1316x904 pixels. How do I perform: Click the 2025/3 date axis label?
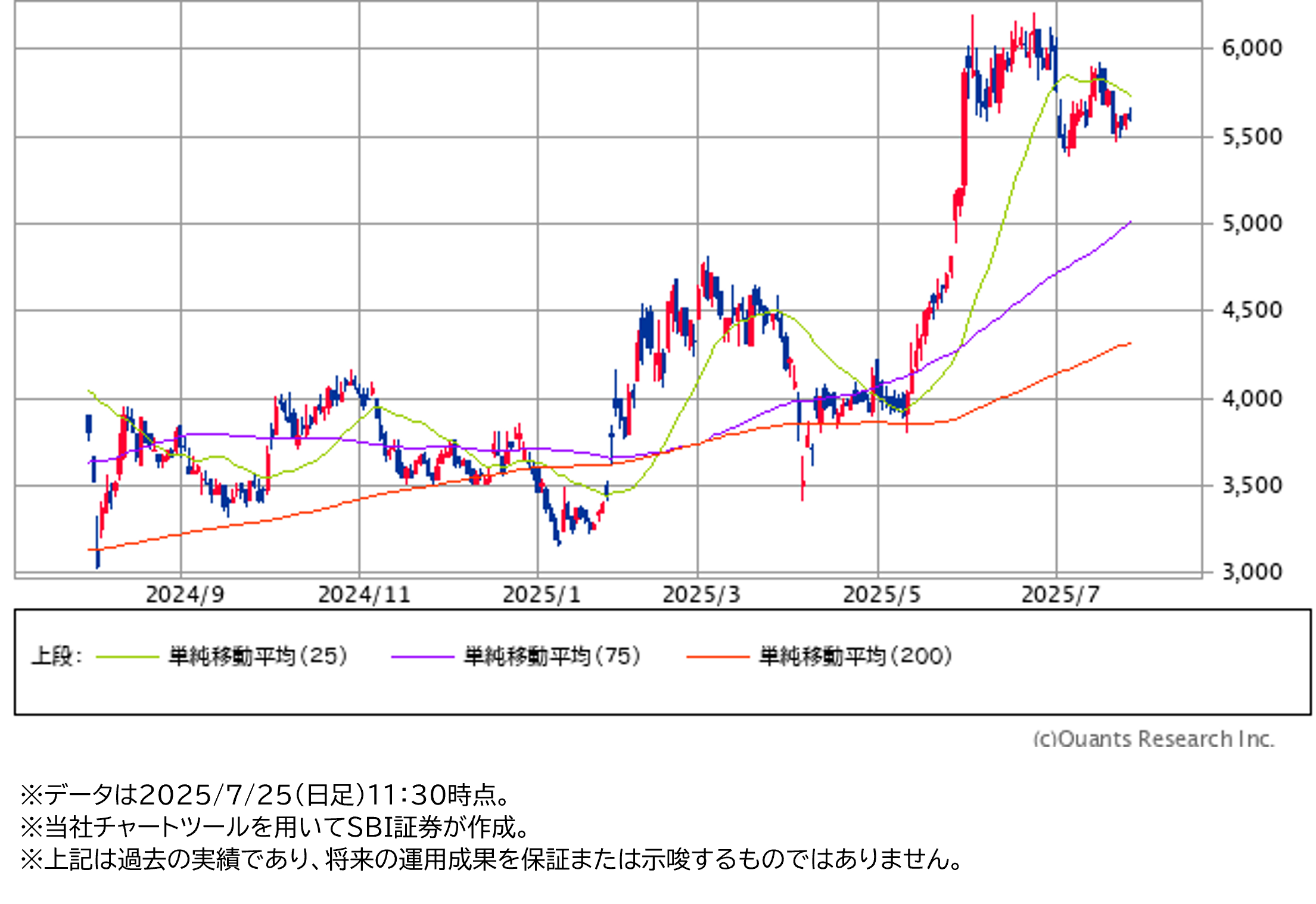[701, 595]
